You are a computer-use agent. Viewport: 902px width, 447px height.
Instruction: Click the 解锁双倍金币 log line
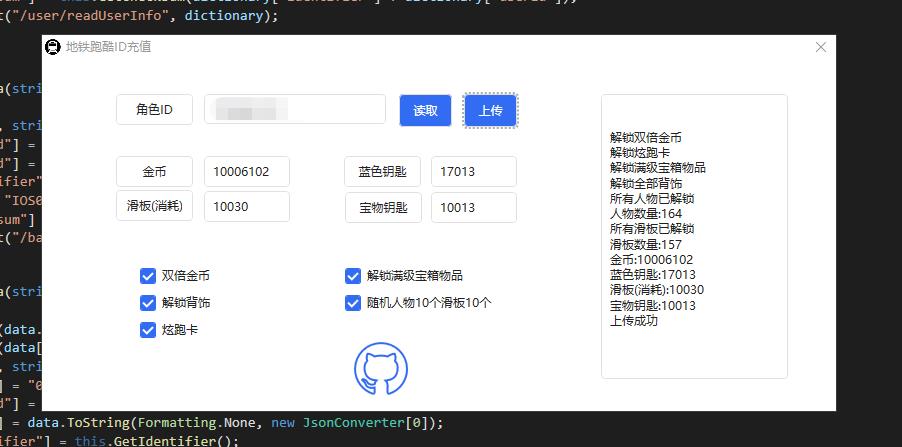(x=646, y=137)
